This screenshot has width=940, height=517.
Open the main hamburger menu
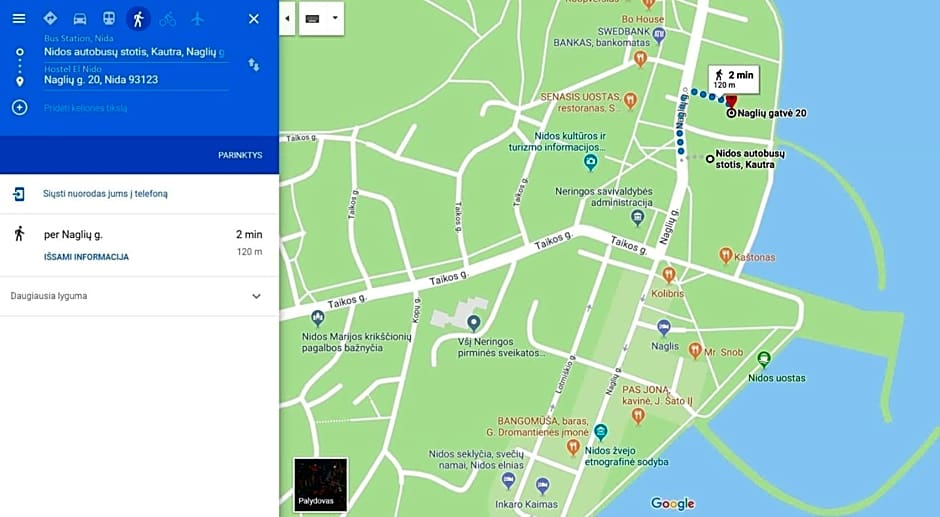19,19
